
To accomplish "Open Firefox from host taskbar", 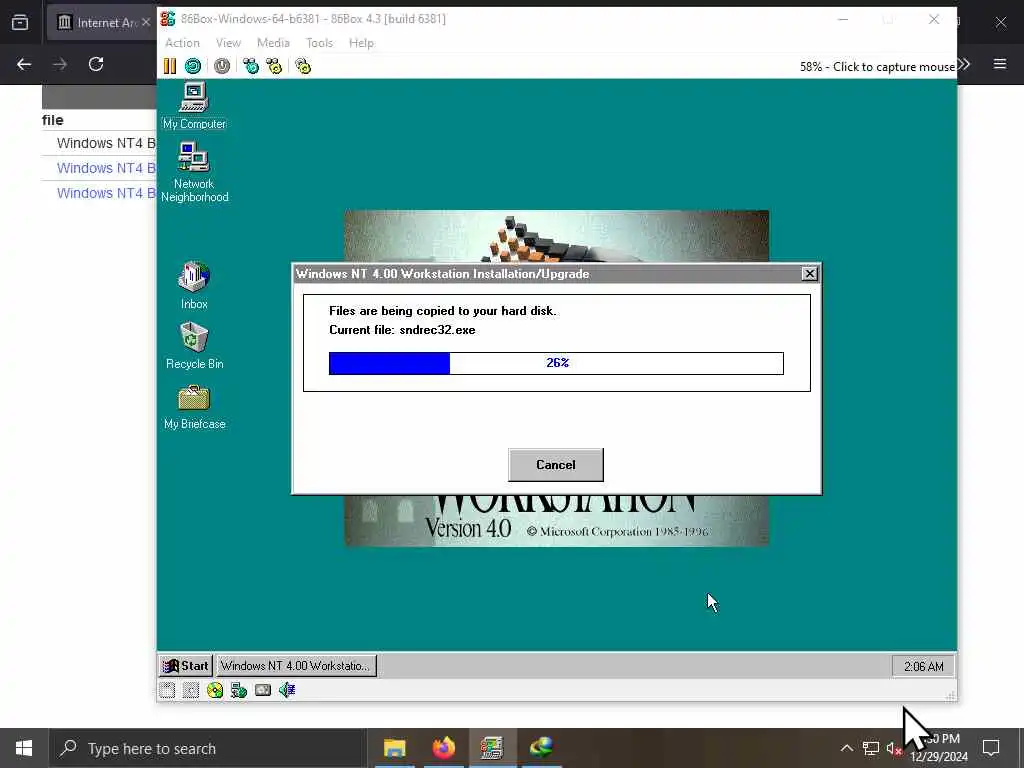I will [x=443, y=748].
